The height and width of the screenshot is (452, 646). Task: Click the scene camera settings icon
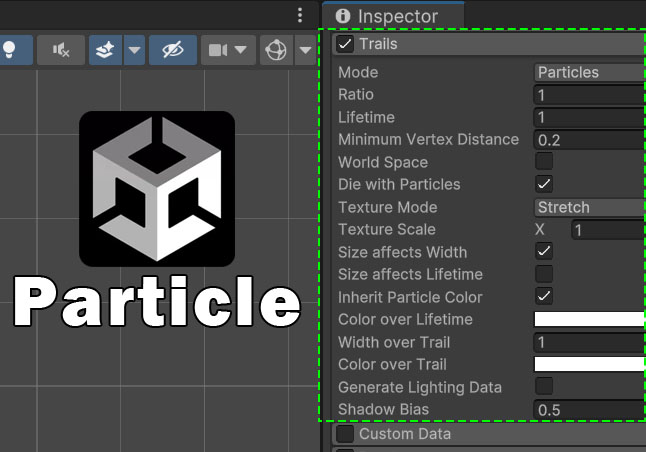219,49
